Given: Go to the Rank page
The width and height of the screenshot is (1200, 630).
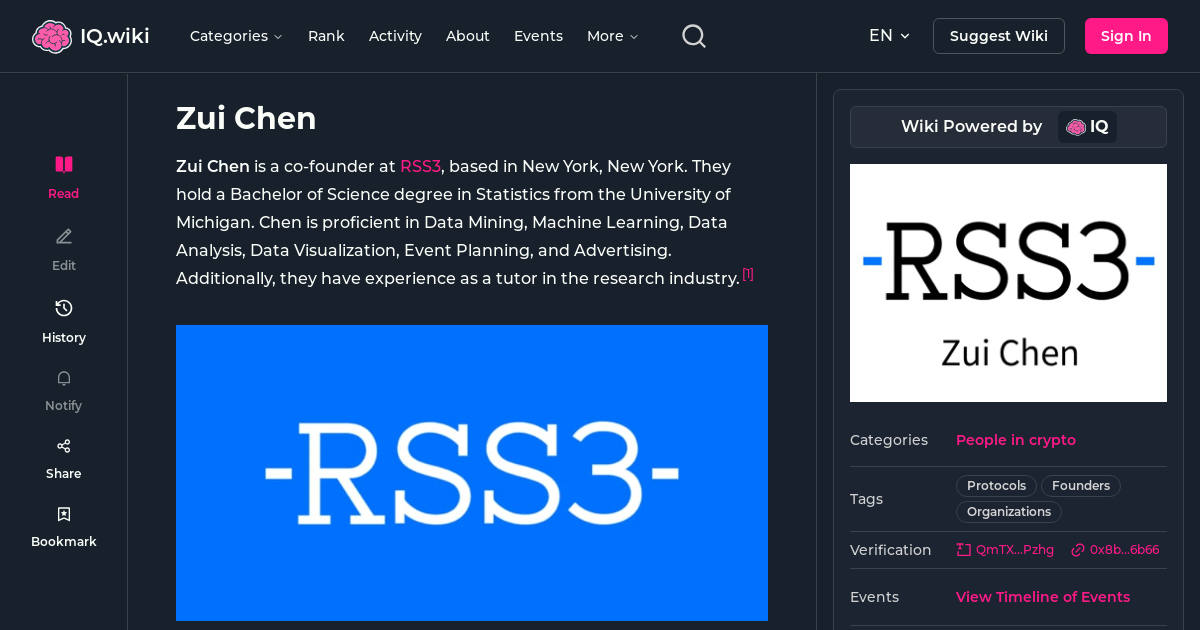Looking at the screenshot, I should tap(326, 36).
